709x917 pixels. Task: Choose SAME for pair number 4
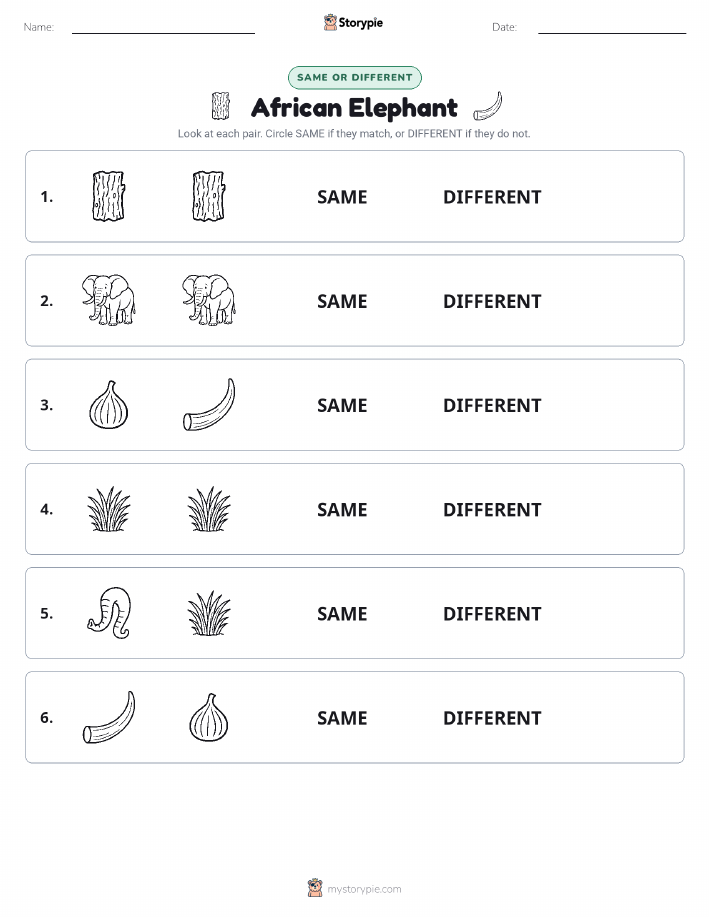point(342,509)
